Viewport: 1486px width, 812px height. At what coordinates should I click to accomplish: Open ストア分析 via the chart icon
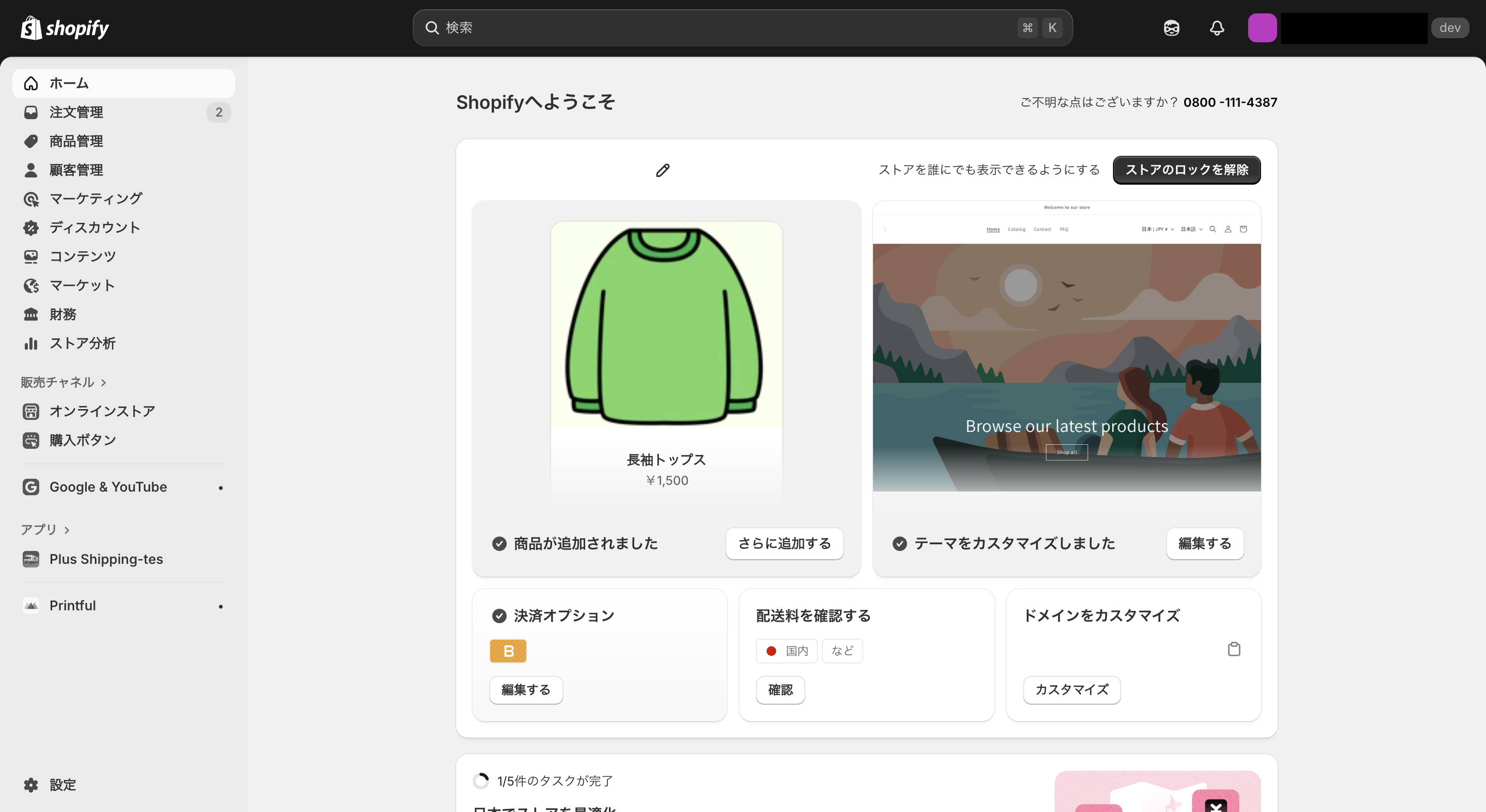tap(30, 343)
